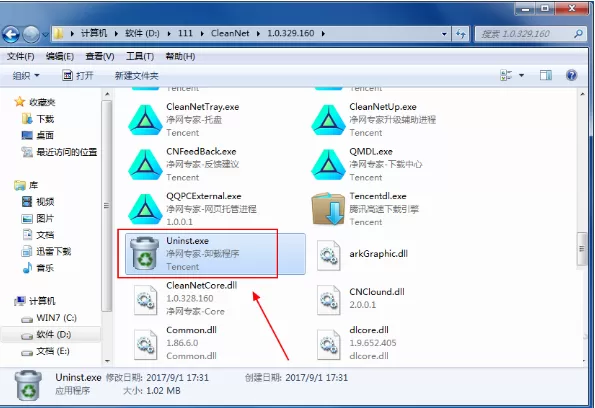Select 111 folder in the address breadcrumb
The height and width of the screenshot is (408, 595).
pyautogui.click(x=185, y=33)
